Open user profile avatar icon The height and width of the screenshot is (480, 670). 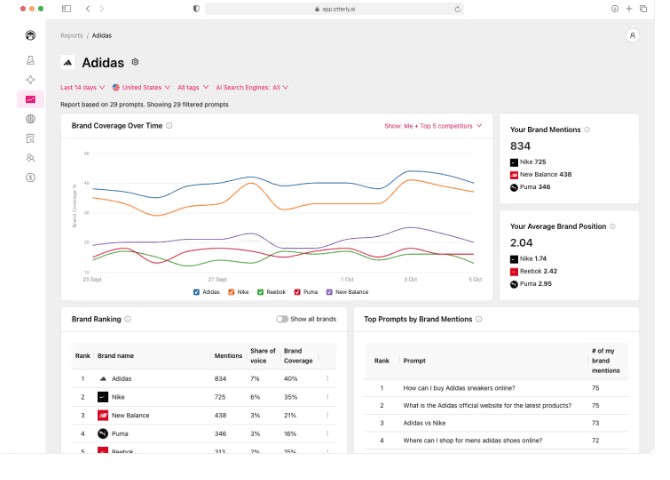tap(632, 35)
